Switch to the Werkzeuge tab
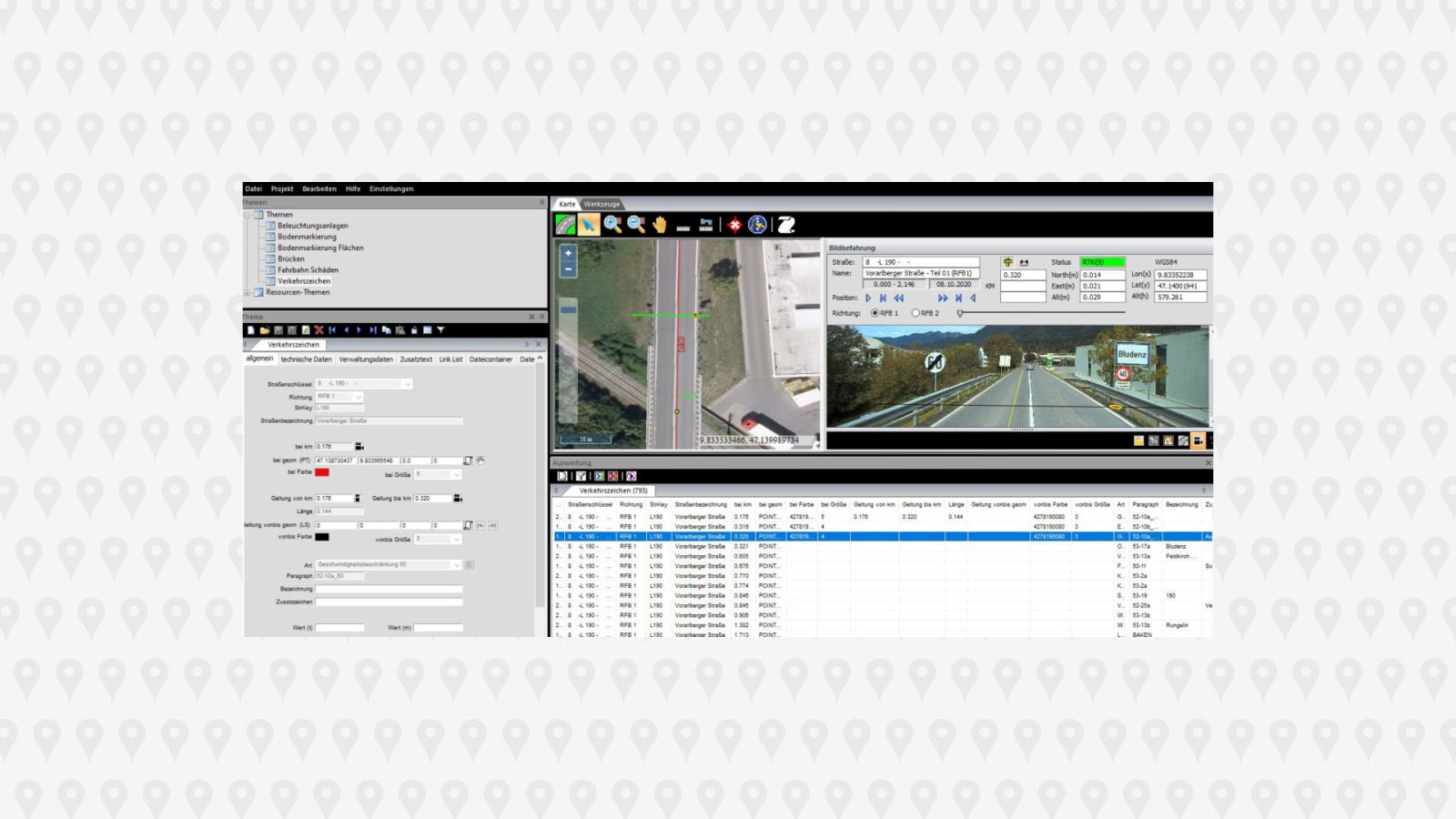The image size is (1456, 819). coord(602,204)
